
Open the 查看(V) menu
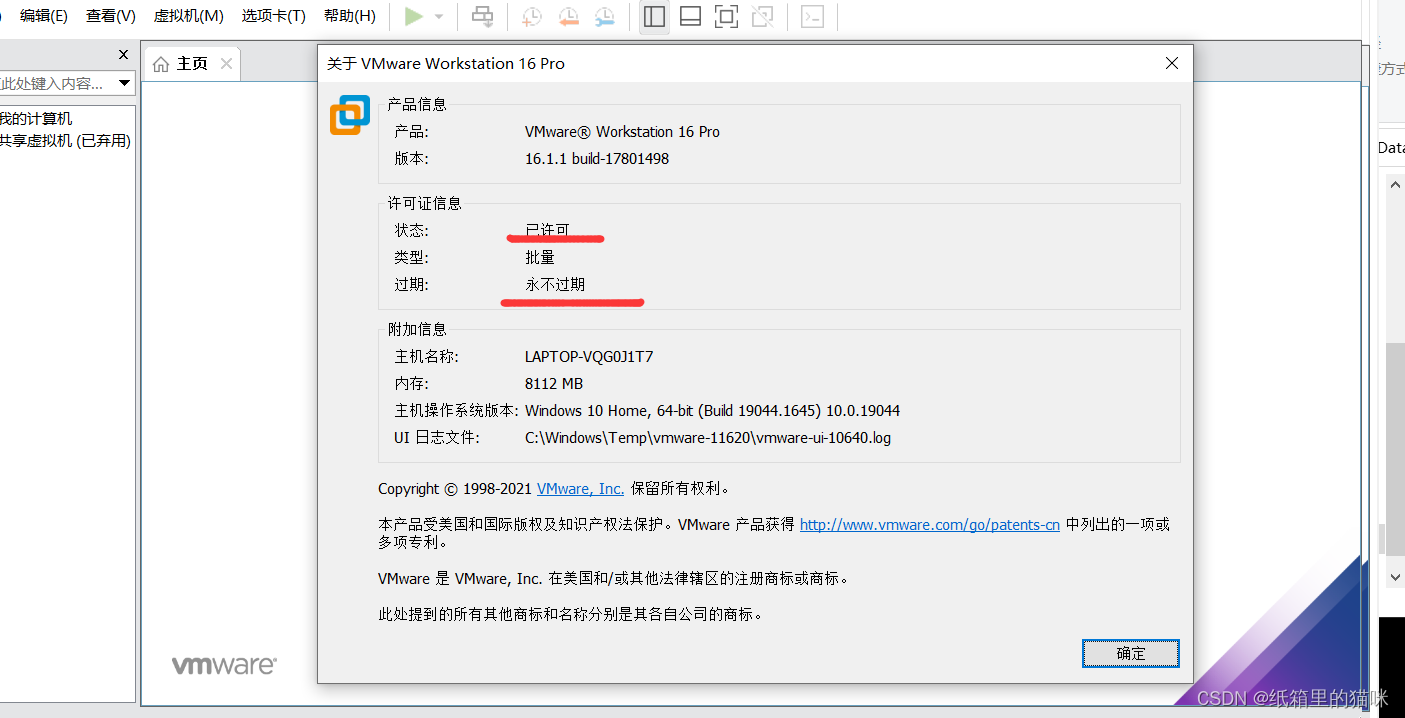click(111, 16)
